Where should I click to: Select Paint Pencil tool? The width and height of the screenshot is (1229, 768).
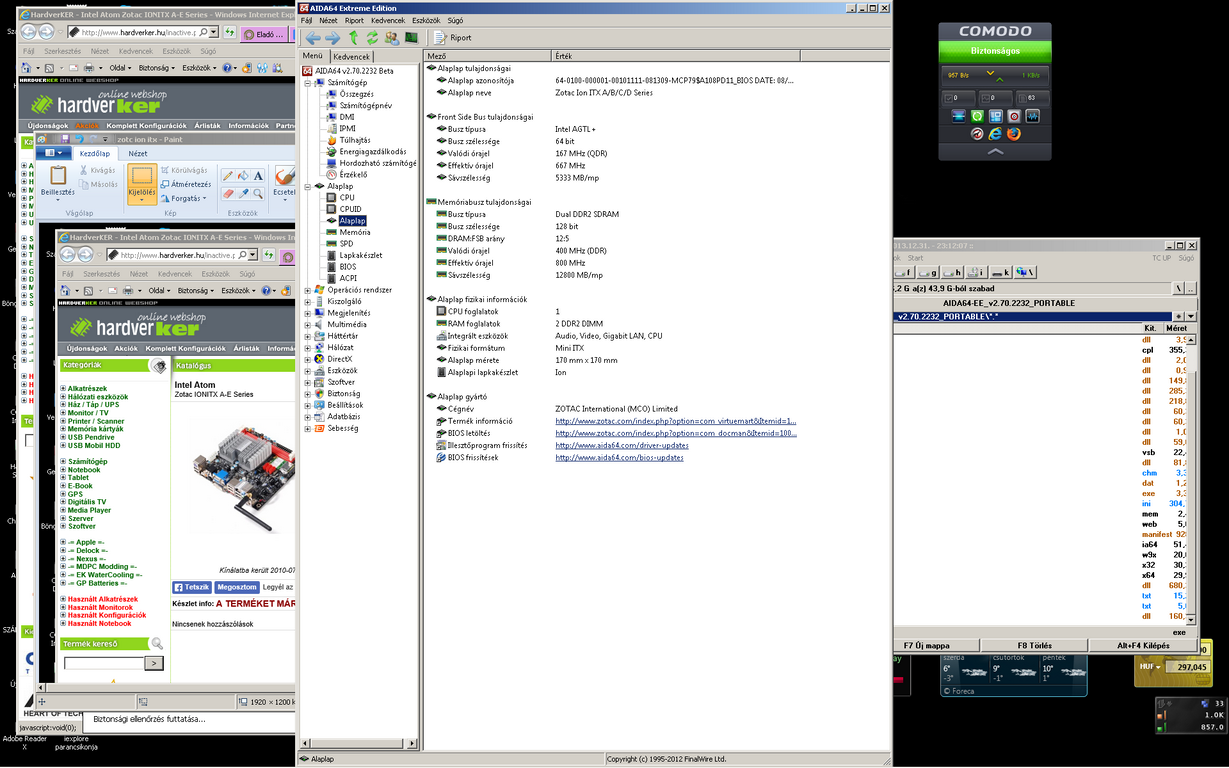click(x=228, y=176)
